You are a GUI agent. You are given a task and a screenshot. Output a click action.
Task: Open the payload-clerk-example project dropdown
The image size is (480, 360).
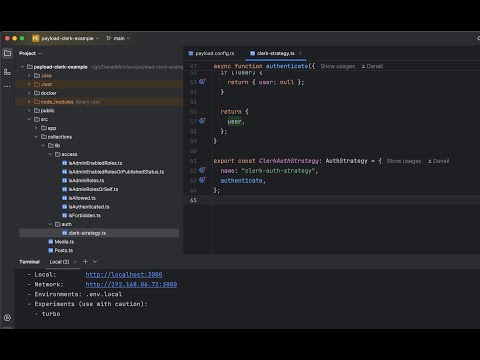[70, 38]
